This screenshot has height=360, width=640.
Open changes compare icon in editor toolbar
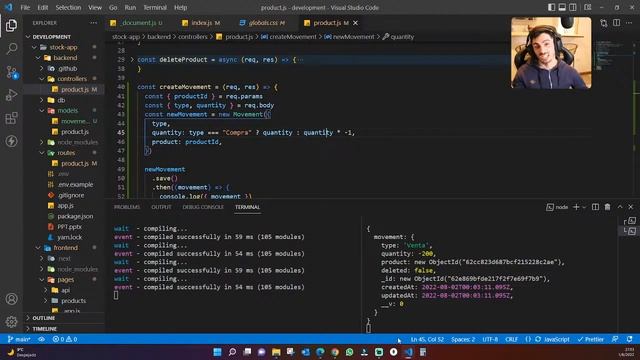click(604, 23)
